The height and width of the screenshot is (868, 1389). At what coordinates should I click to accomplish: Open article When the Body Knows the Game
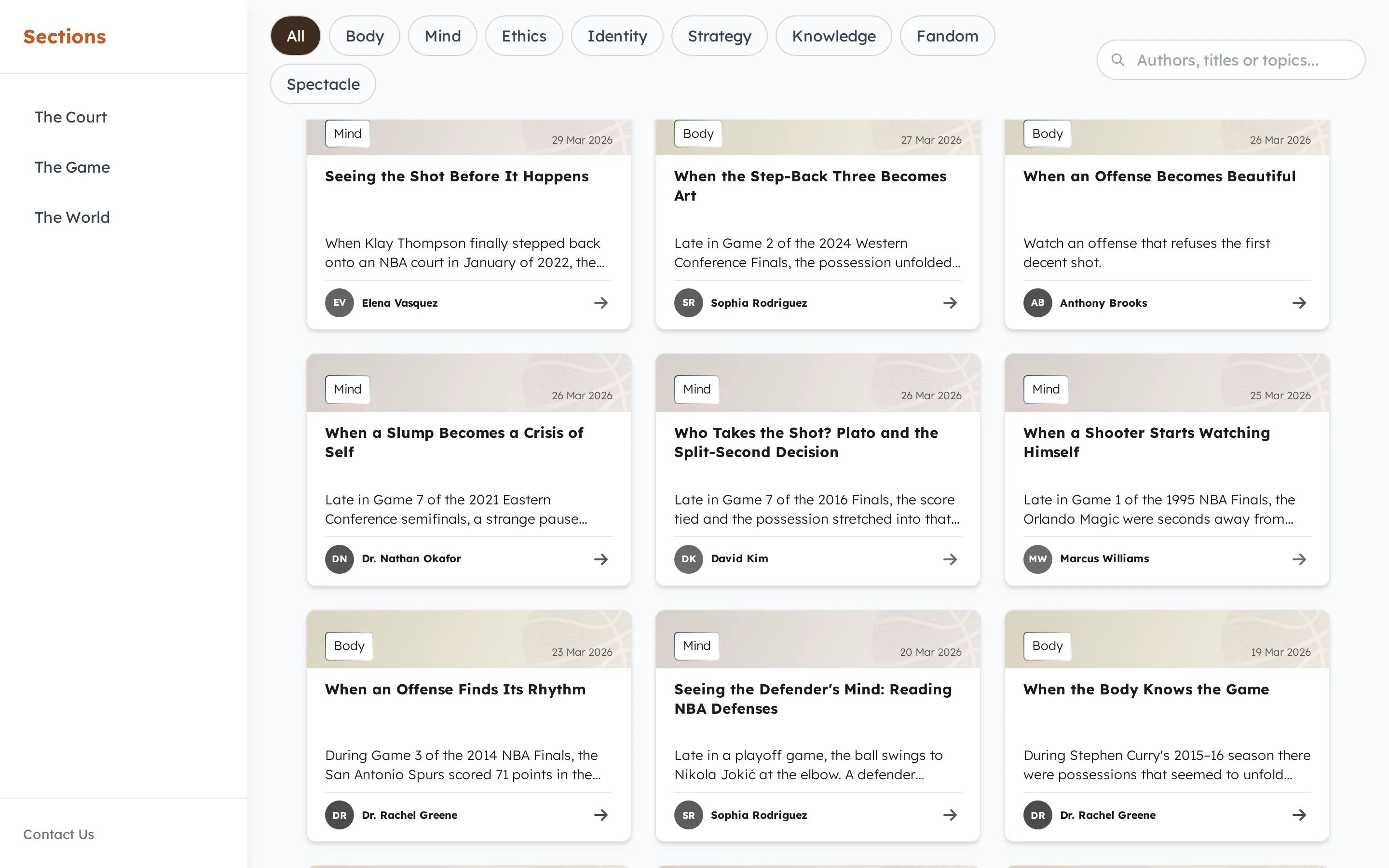pyautogui.click(x=1145, y=690)
